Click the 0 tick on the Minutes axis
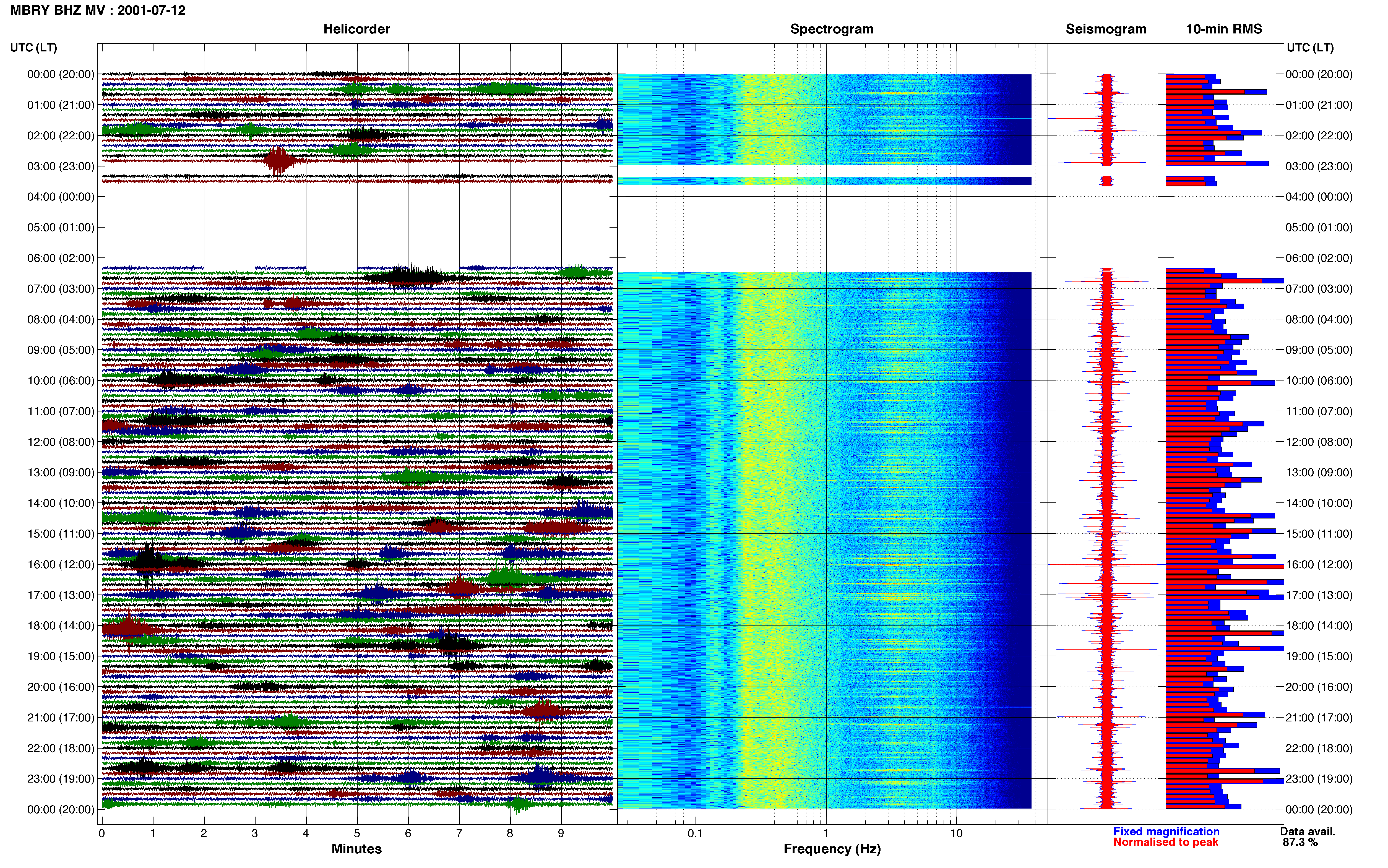 click(101, 833)
